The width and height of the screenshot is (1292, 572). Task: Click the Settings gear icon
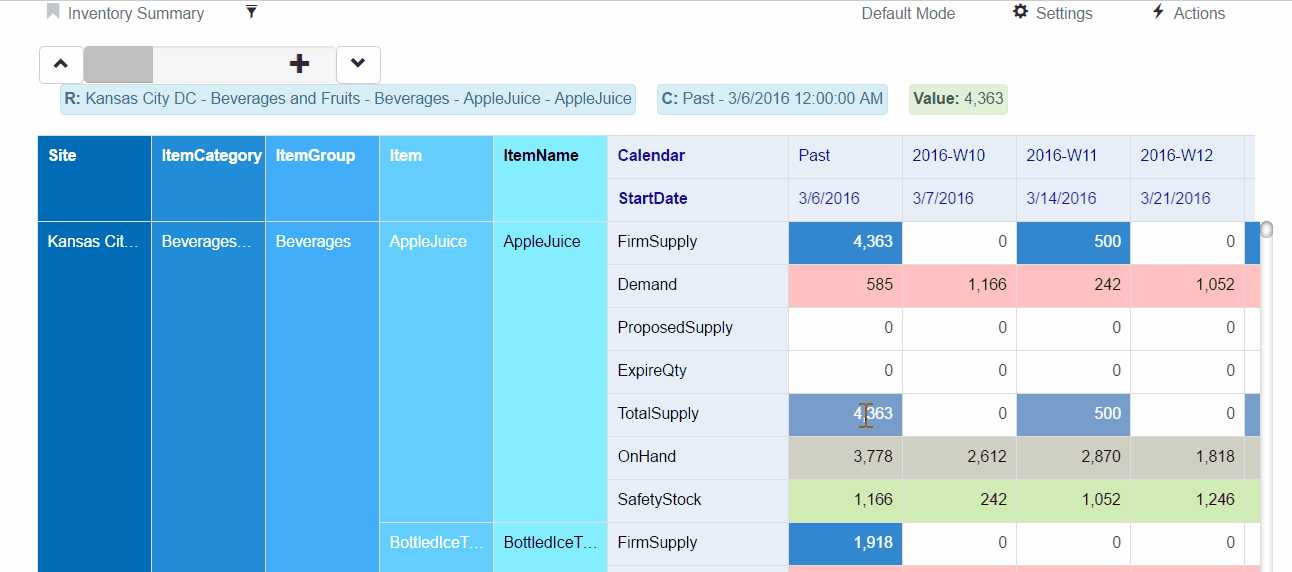click(1020, 12)
